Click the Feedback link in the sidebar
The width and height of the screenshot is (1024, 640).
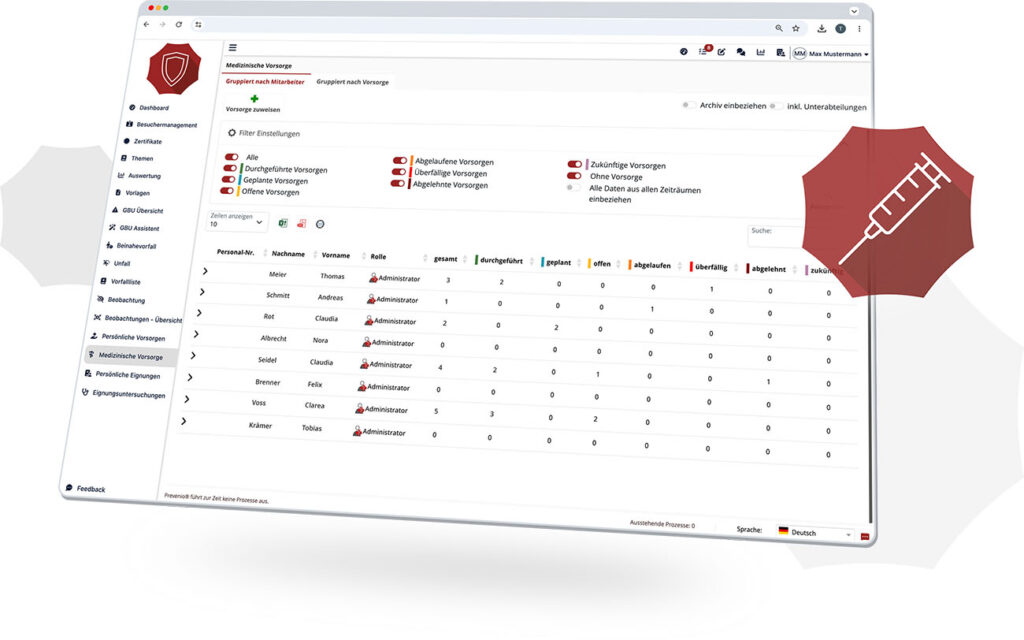[x=86, y=488]
